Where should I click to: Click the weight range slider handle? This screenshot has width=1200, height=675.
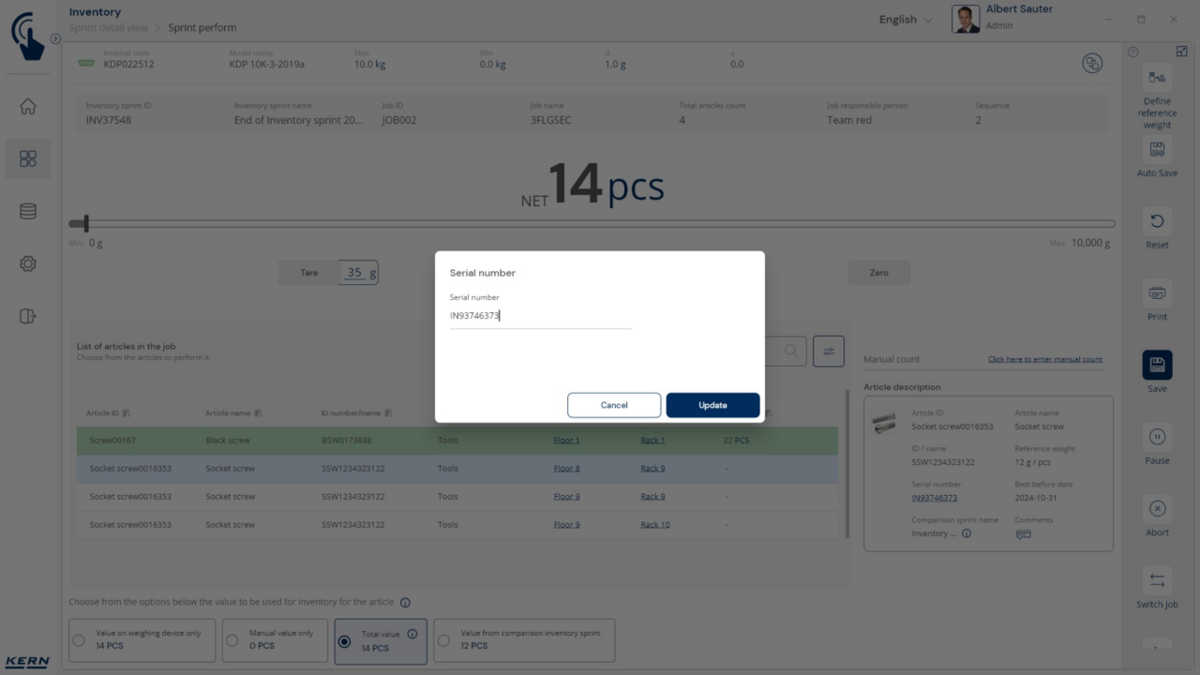click(x=86, y=223)
